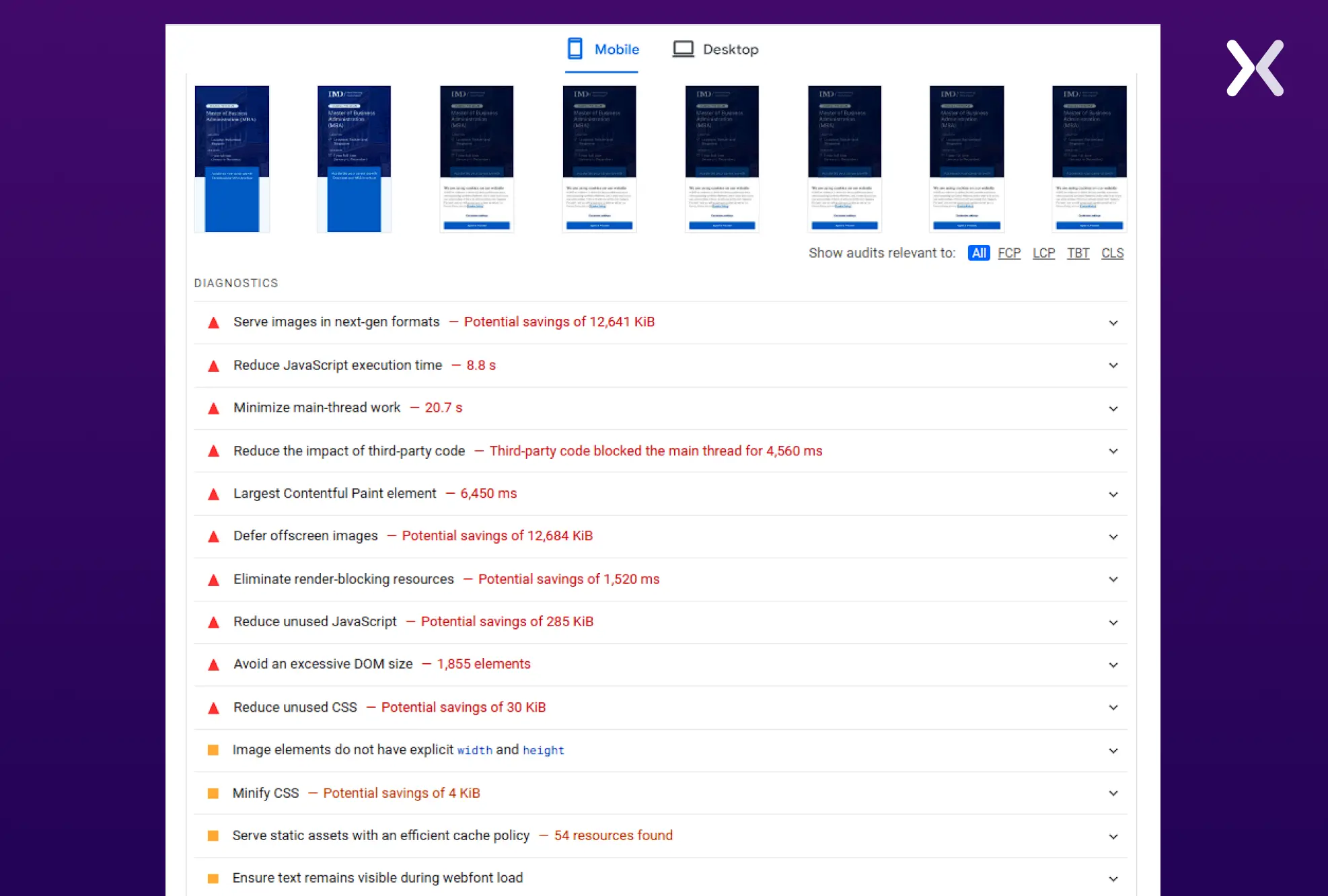
Task: Open the first filmstrip screenshot thumbnail
Action: tap(232, 159)
